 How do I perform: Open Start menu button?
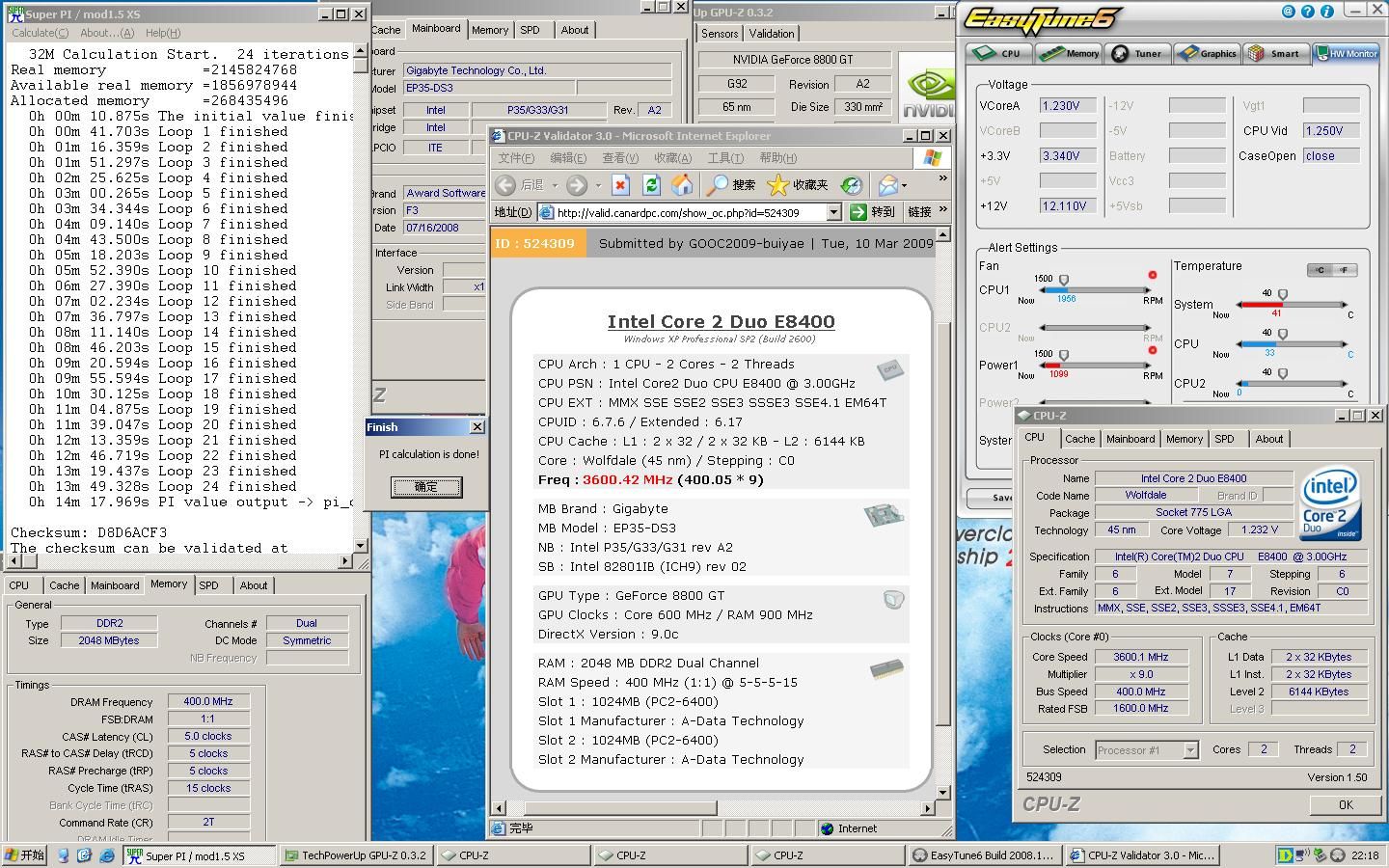25,855
